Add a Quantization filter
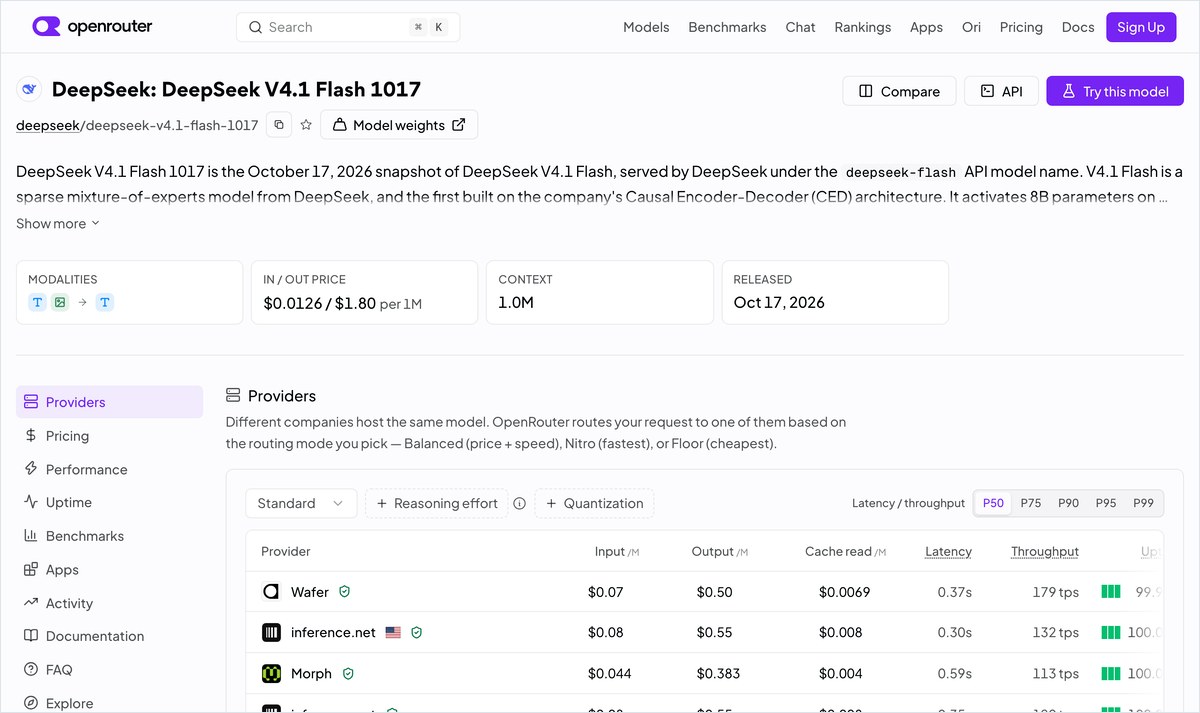This screenshot has height=713, width=1200. click(594, 503)
